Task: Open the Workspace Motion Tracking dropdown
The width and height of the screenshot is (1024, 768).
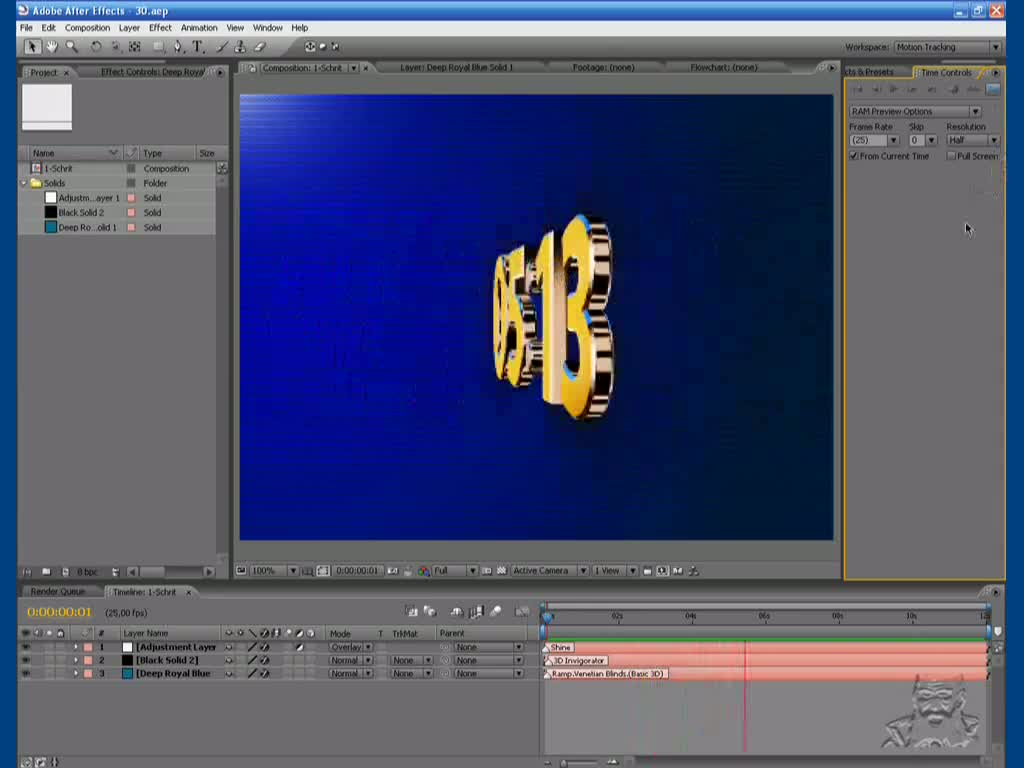Action: 946,47
